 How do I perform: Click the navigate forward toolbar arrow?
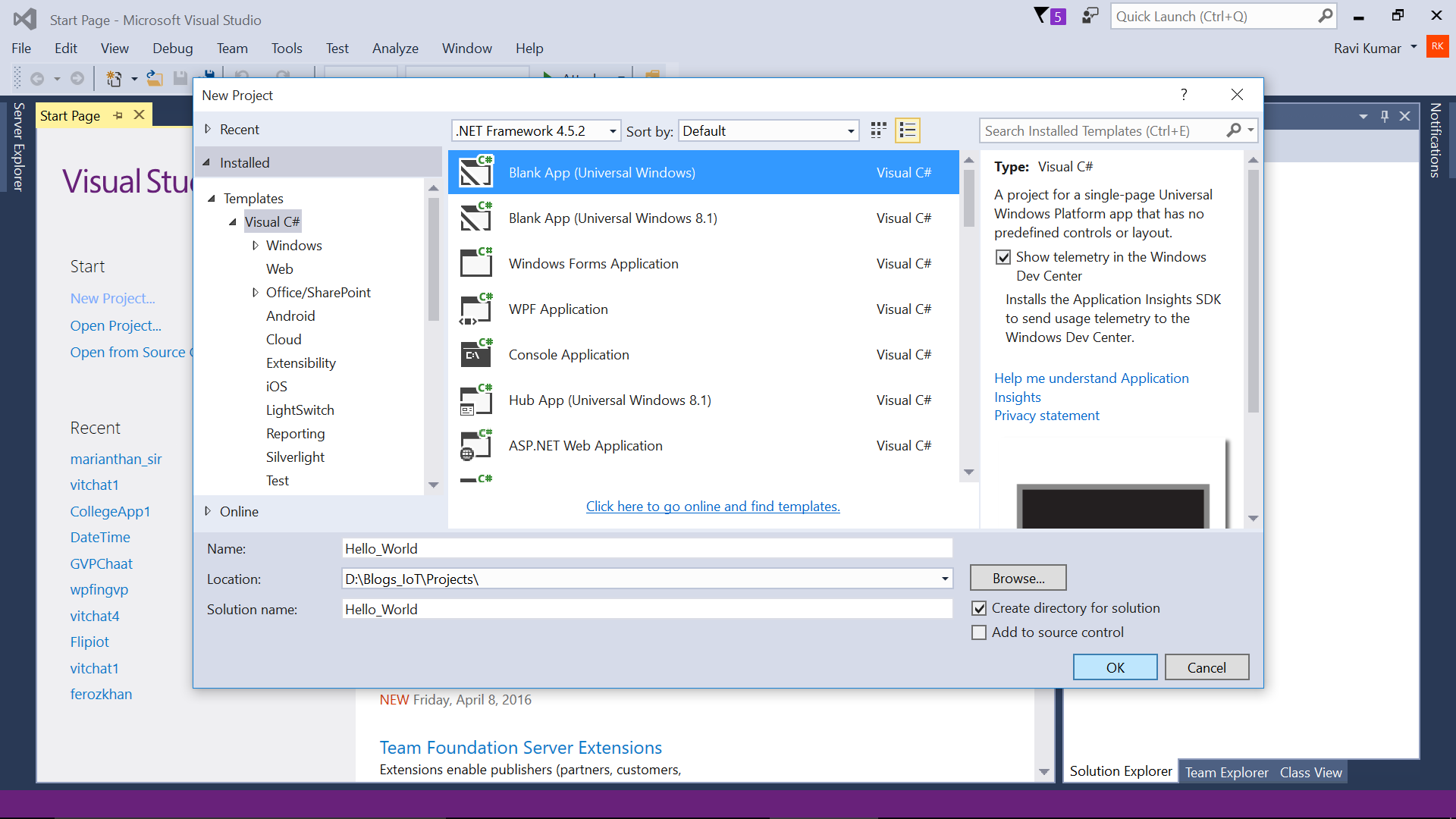pos(77,78)
